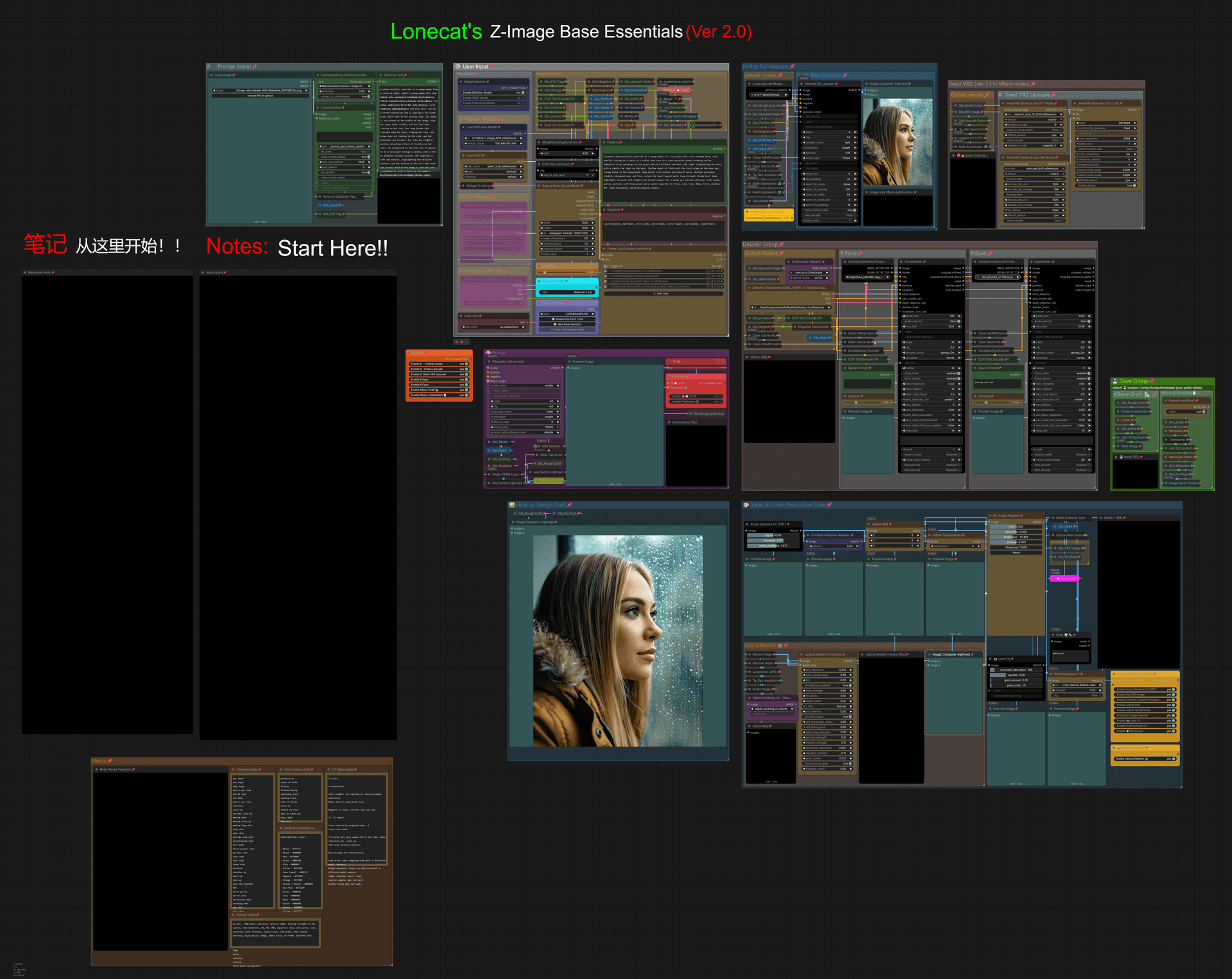Open clip_name dropdown in Load CLIP
Screen dimensions: 1232x979
point(493,166)
